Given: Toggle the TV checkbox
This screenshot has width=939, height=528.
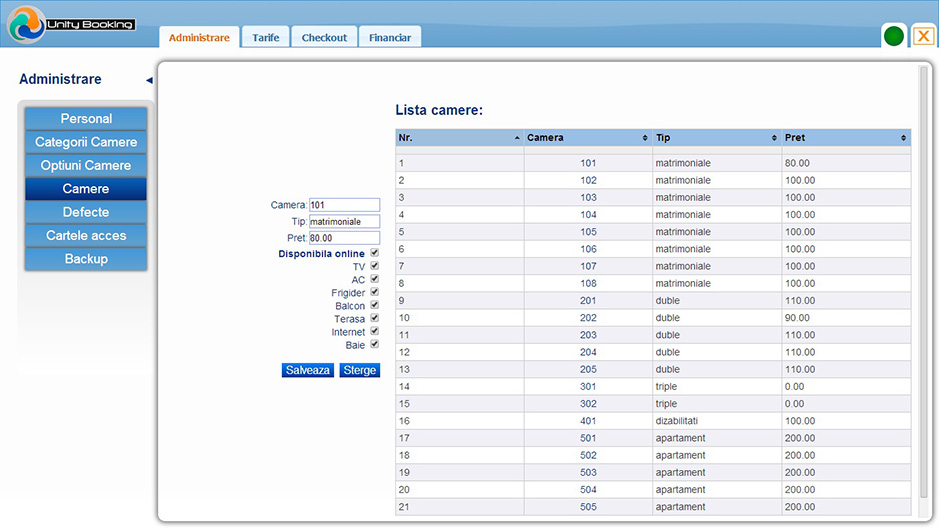Looking at the screenshot, I should [x=375, y=267].
